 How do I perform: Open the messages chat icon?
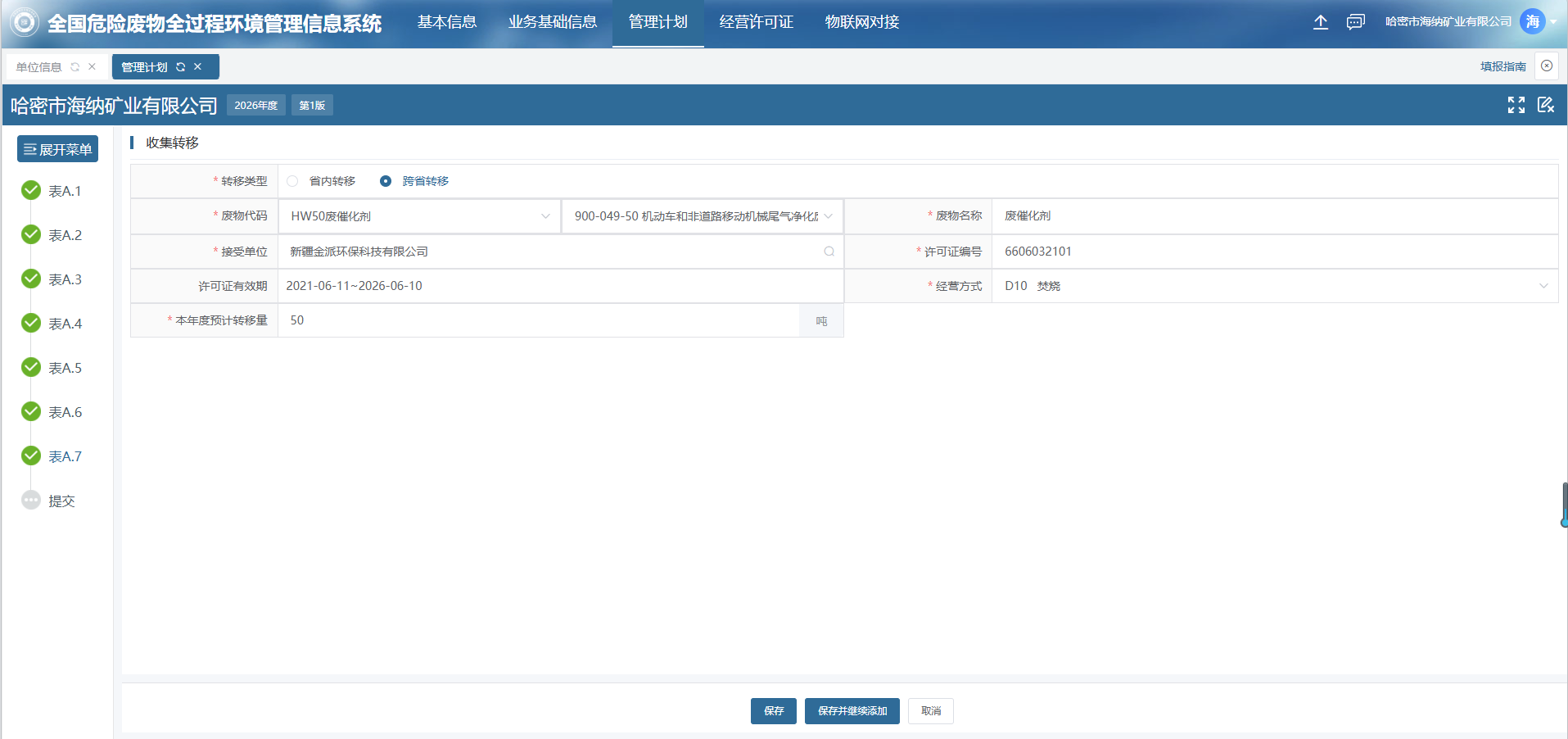(1355, 22)
